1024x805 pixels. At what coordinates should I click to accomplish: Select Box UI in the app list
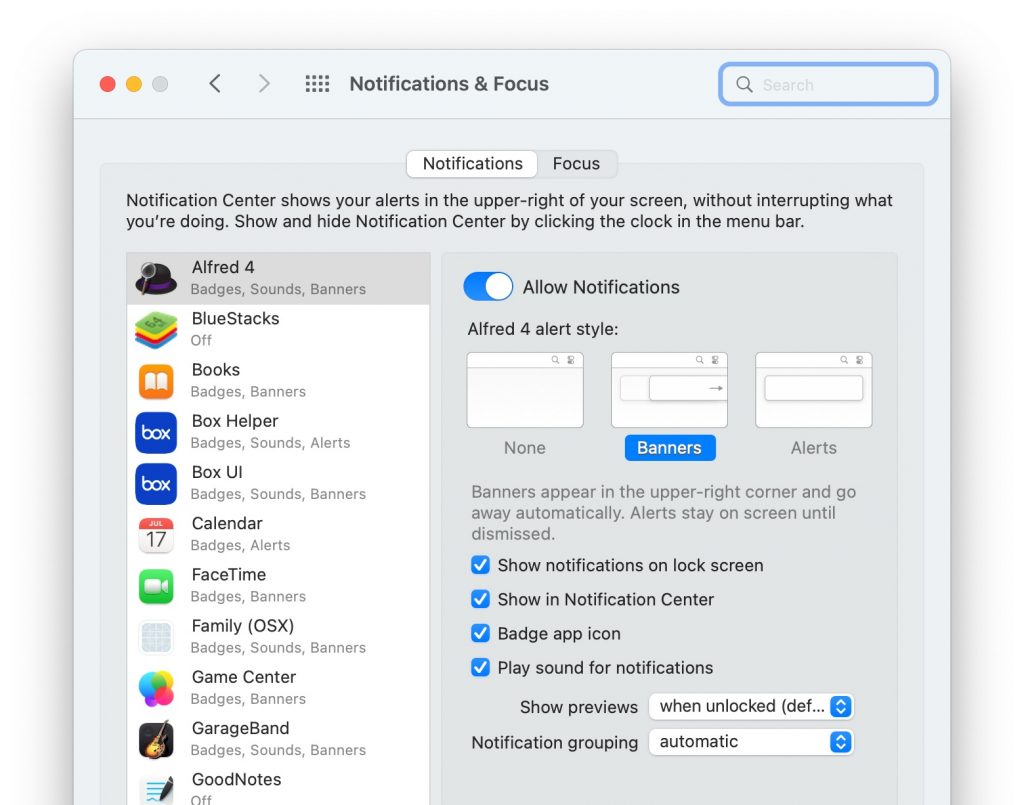(x=278, y=484)
